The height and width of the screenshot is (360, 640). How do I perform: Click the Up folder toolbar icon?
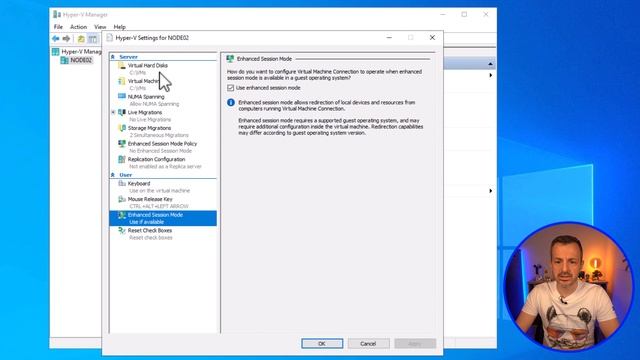tap(81, 39)
